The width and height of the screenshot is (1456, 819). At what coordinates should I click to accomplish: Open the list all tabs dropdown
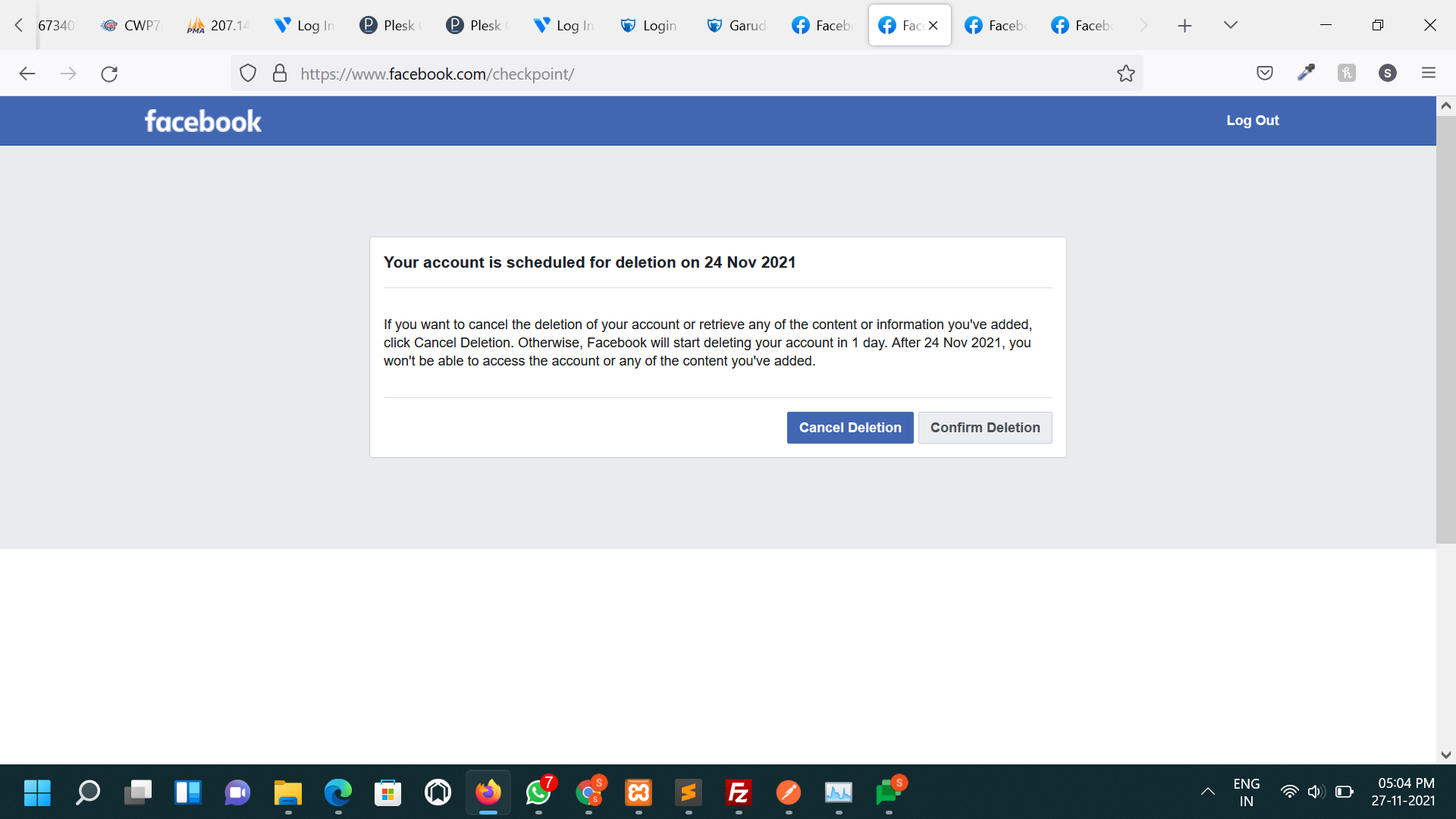point(1231,26)
